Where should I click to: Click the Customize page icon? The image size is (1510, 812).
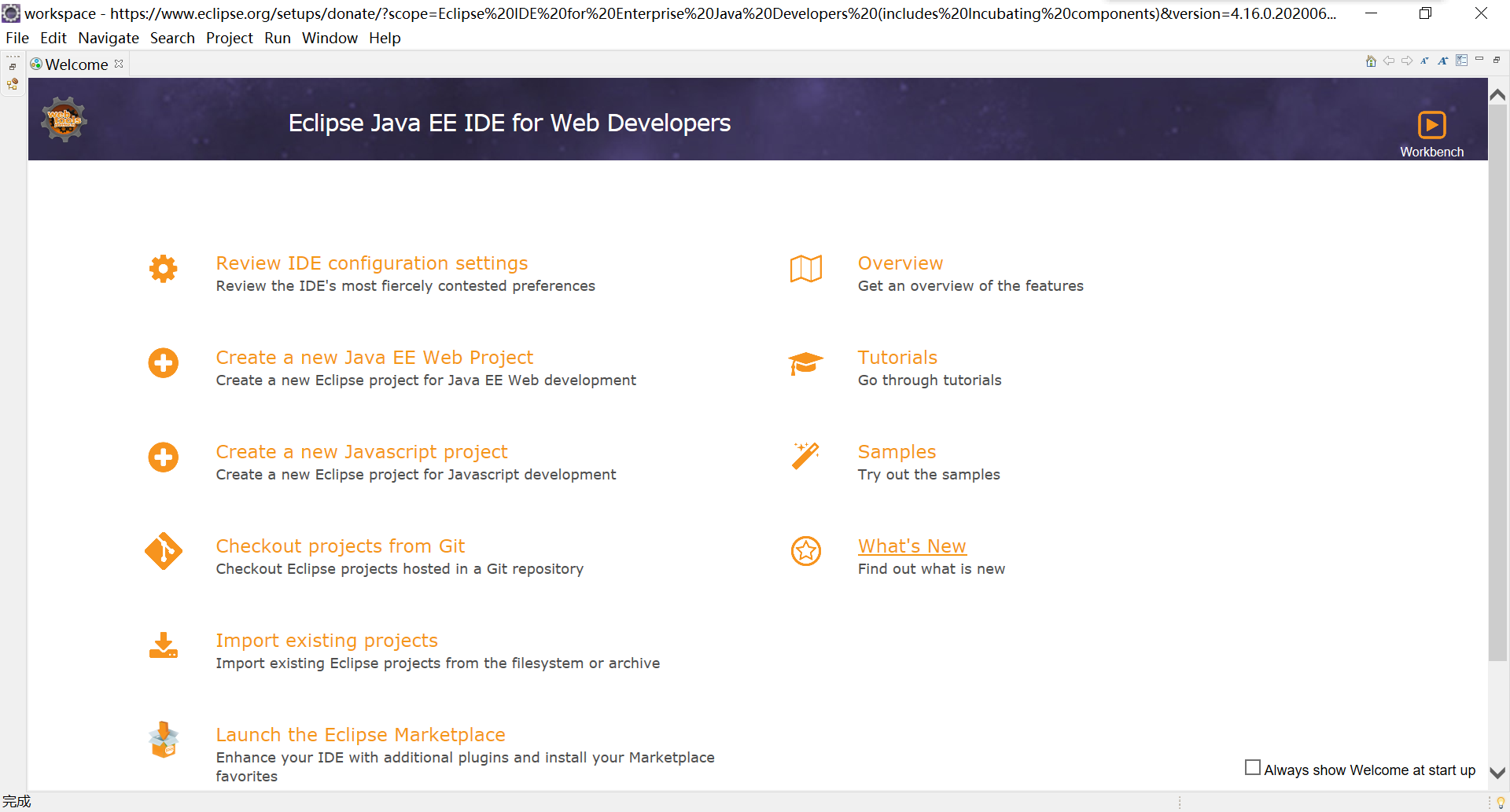pos(1461,61)
